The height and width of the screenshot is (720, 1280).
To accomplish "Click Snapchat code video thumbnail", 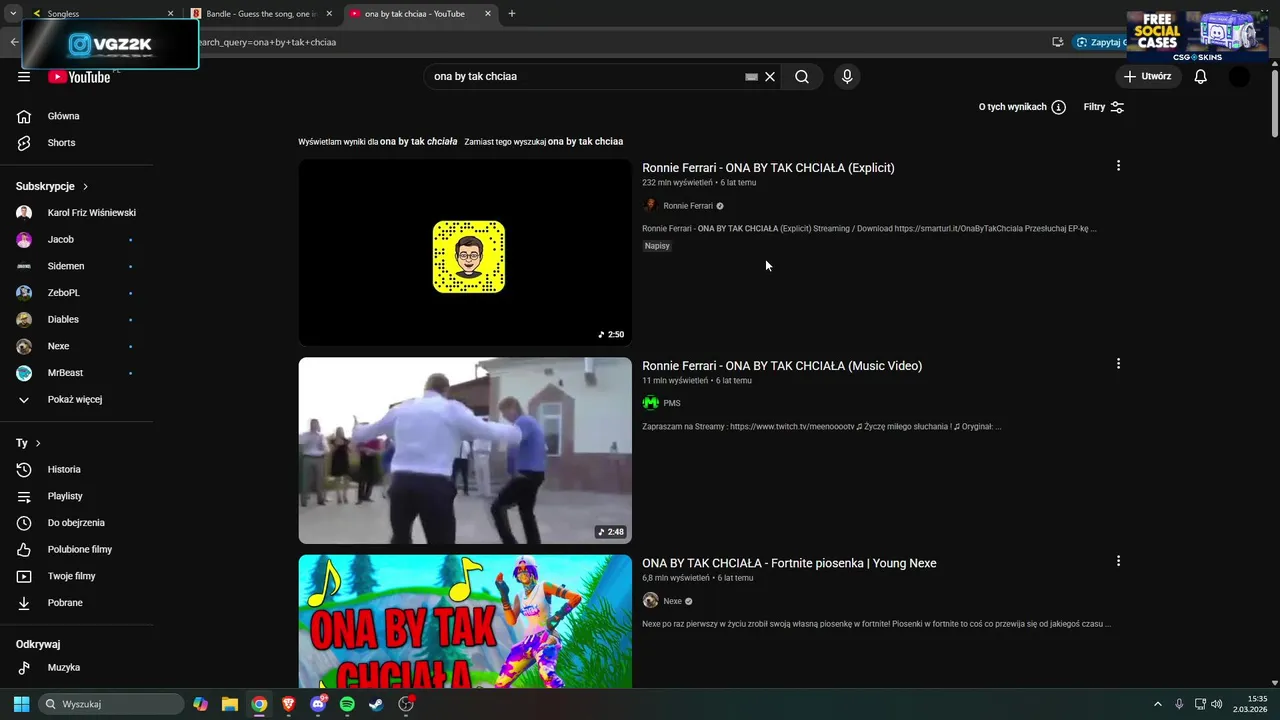I will point(465,253).
